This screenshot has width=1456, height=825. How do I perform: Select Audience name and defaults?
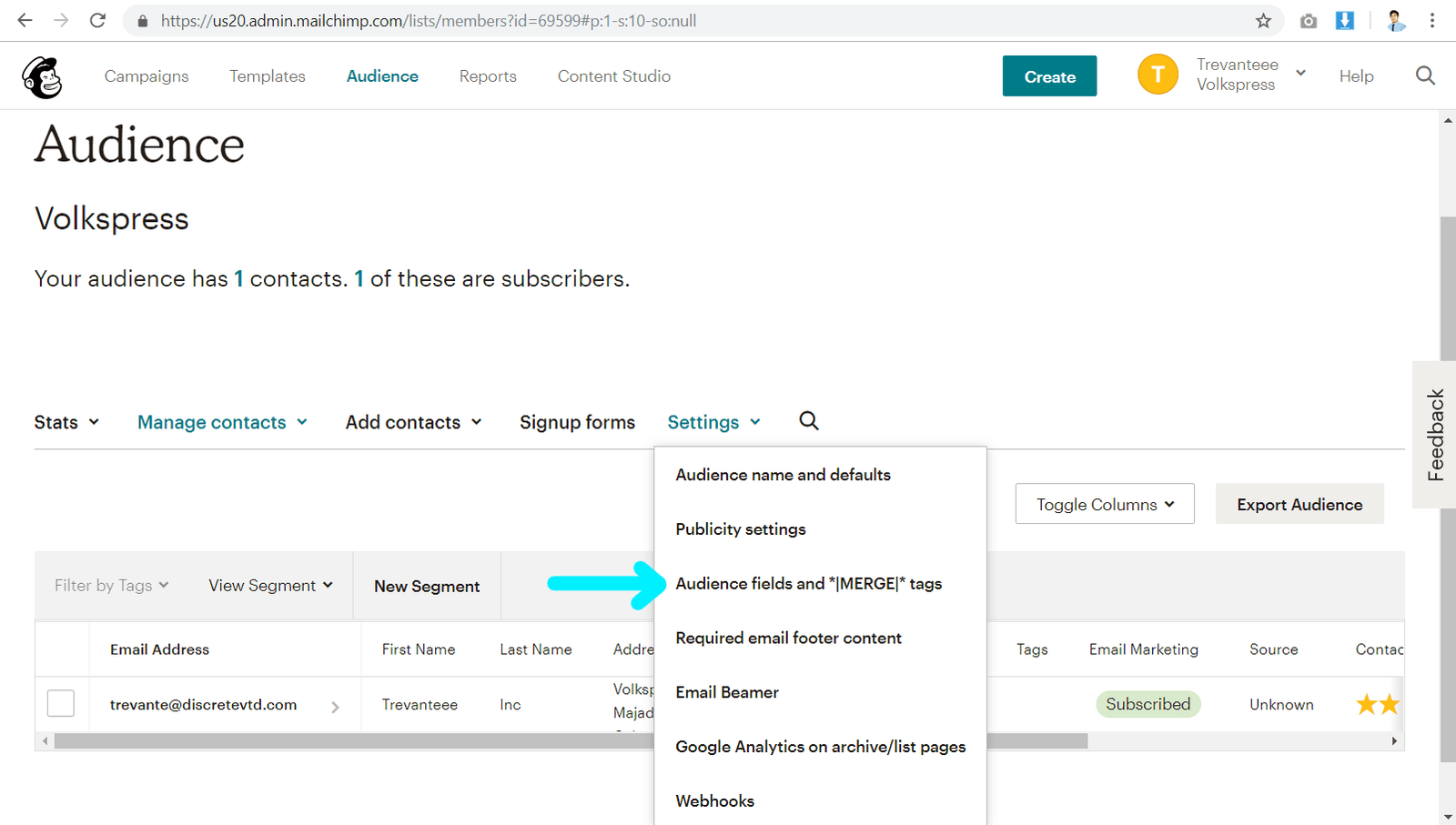point(783,475)
